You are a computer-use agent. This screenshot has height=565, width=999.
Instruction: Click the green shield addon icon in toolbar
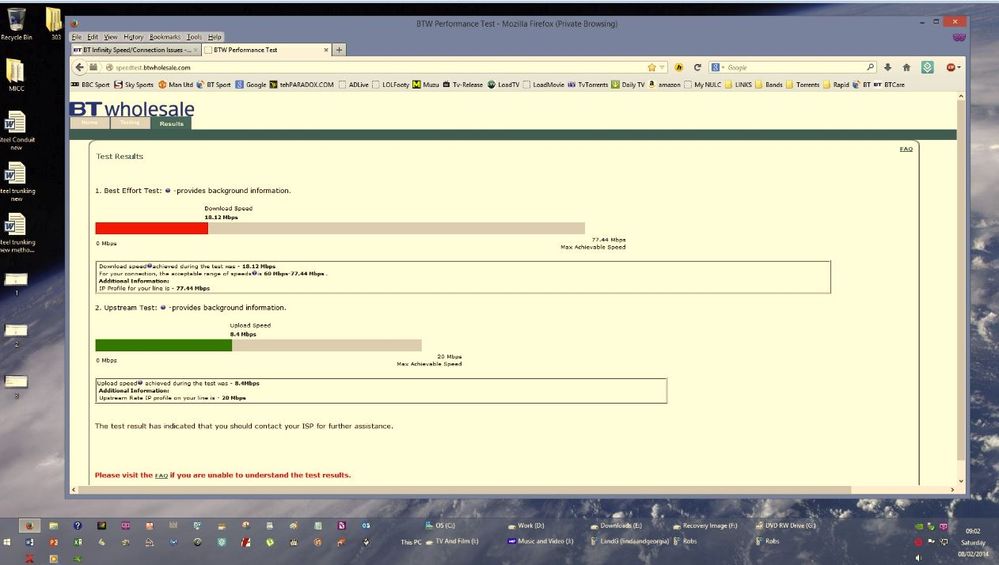pyautogui.click(x=928, y=67)
